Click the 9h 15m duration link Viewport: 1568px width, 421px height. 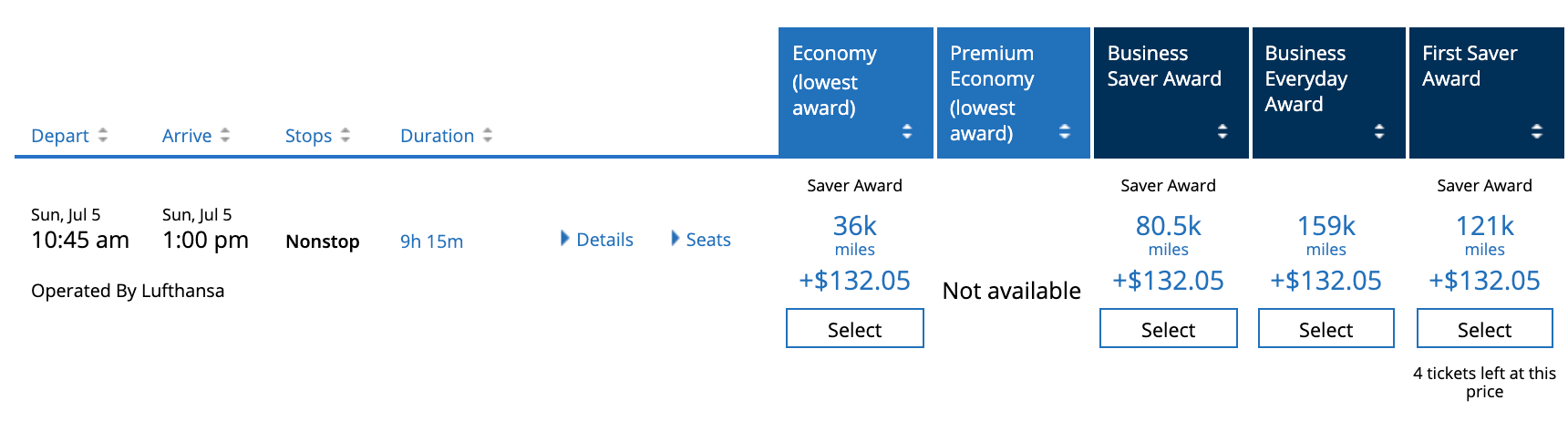[431, 241]
